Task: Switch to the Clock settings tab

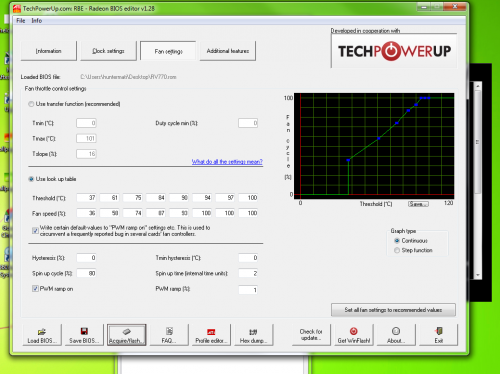Action: [x=108, y=51]
